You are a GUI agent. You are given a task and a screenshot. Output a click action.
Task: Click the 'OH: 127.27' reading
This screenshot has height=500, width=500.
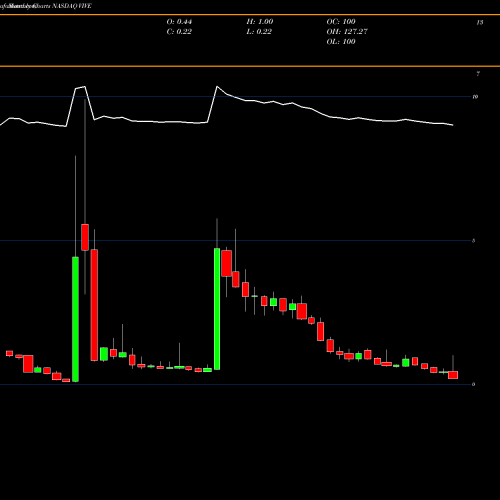(x=347, y=32)
